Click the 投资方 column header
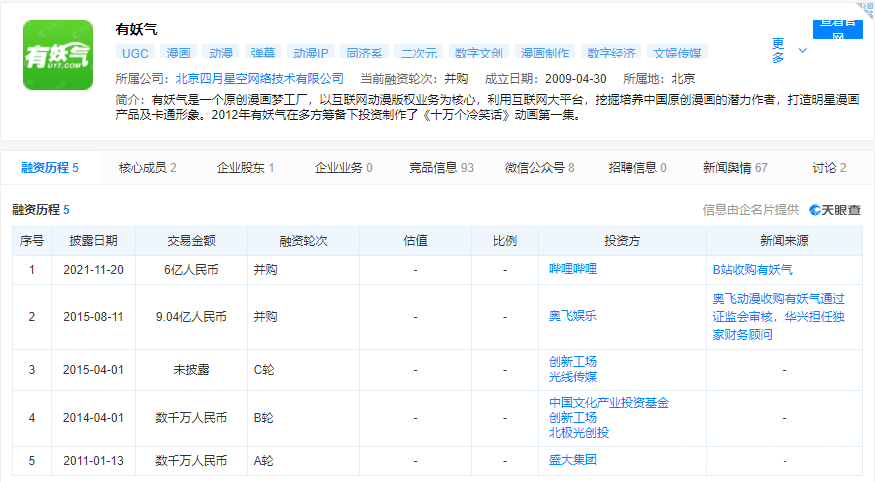875x482 pixels. pos(622,241)
